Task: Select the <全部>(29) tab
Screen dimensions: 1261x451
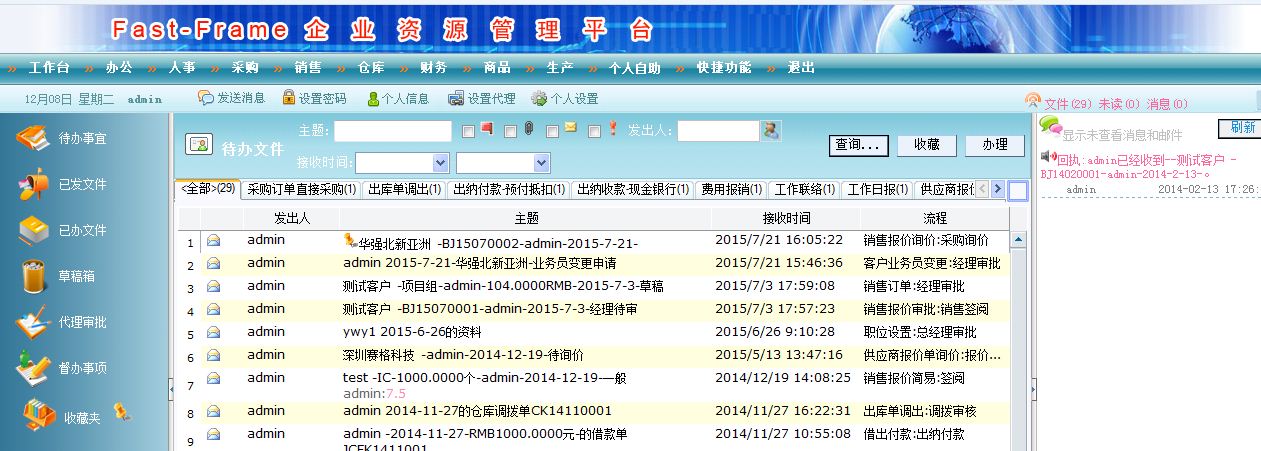Action: pos(207,189)
